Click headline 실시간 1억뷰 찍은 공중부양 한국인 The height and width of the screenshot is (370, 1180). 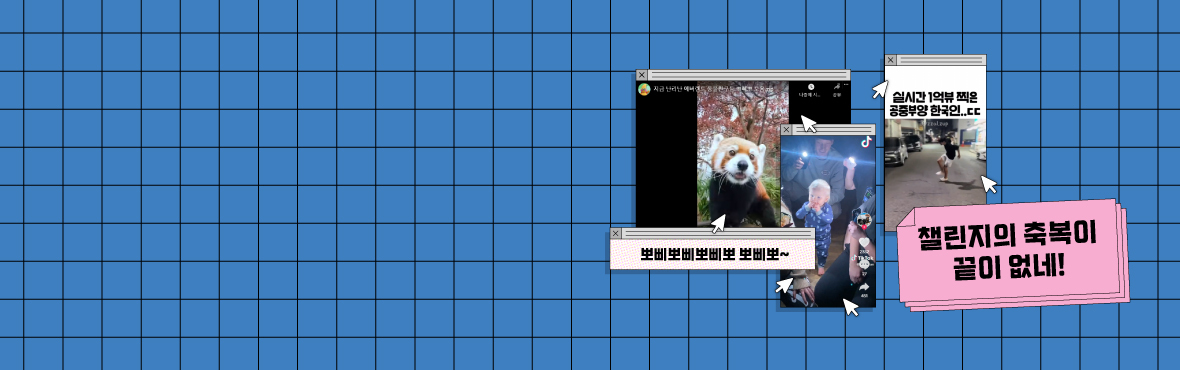click(x=935, y=104)
